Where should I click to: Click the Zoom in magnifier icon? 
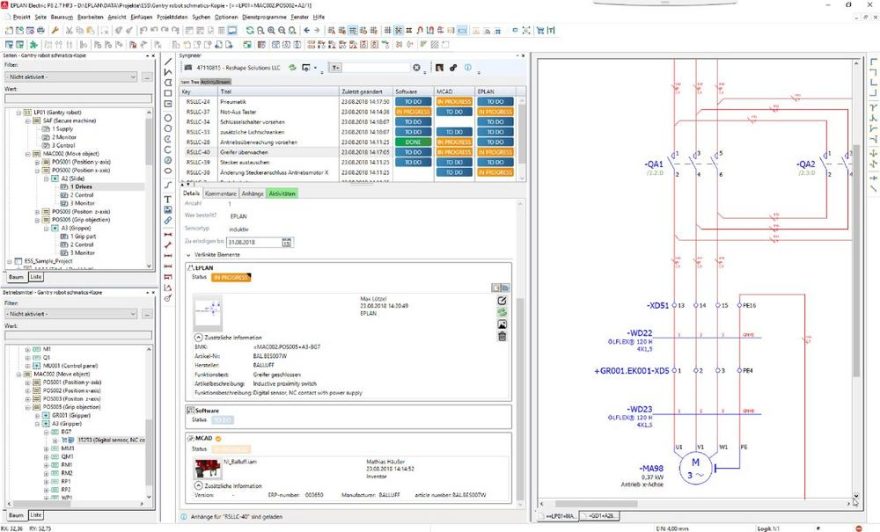click(271, 30)
